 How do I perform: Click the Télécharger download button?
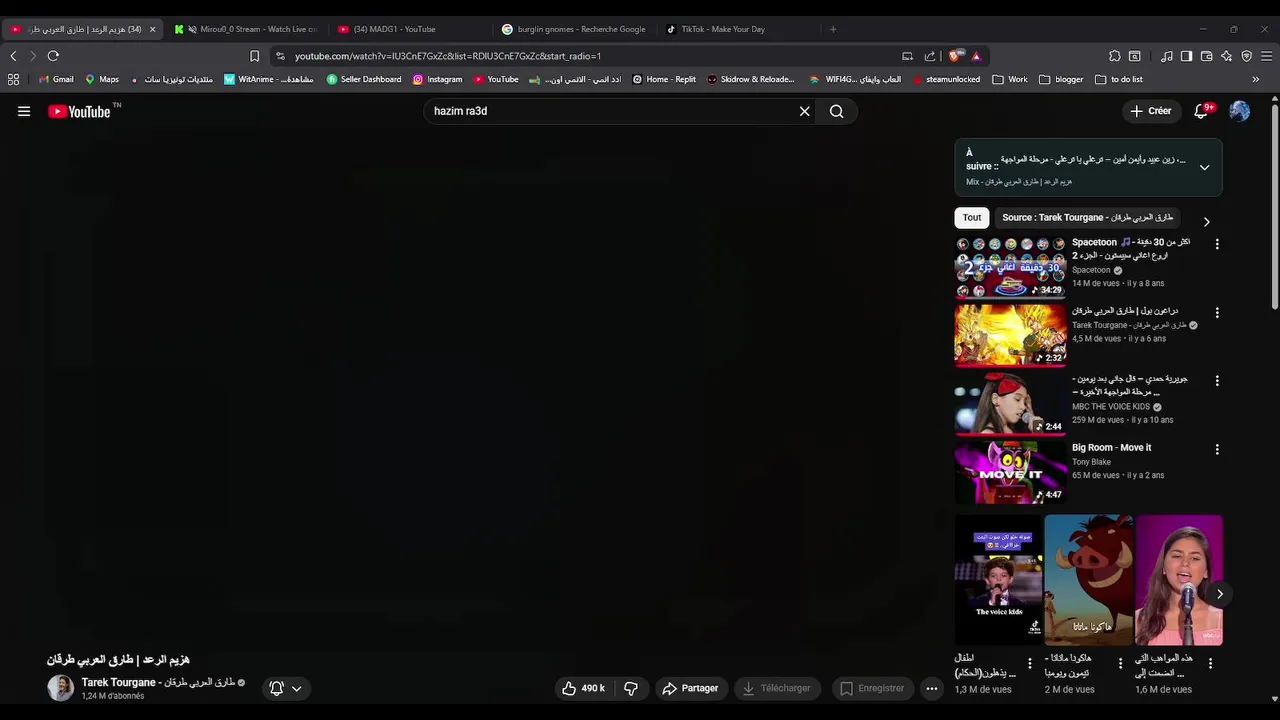point(777,688)
